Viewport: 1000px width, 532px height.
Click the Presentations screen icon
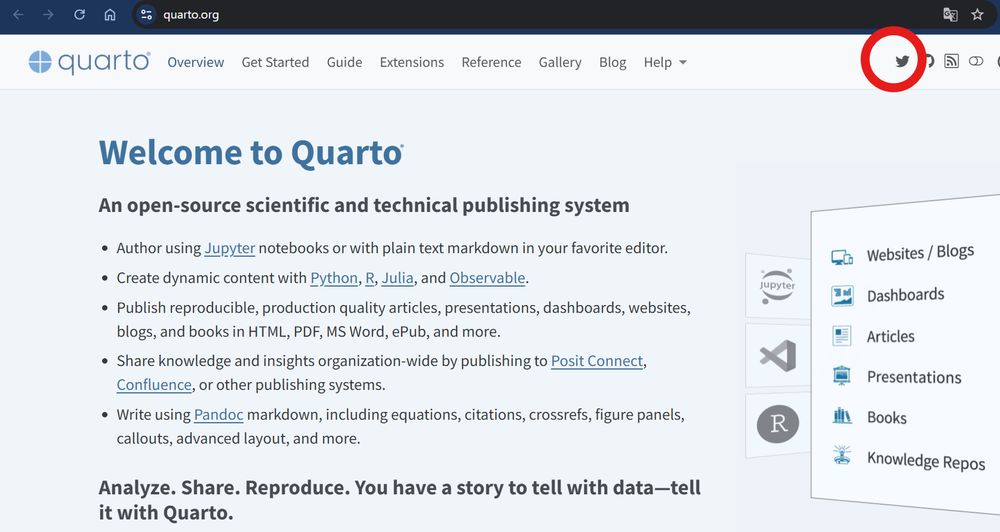click(842, 375)
